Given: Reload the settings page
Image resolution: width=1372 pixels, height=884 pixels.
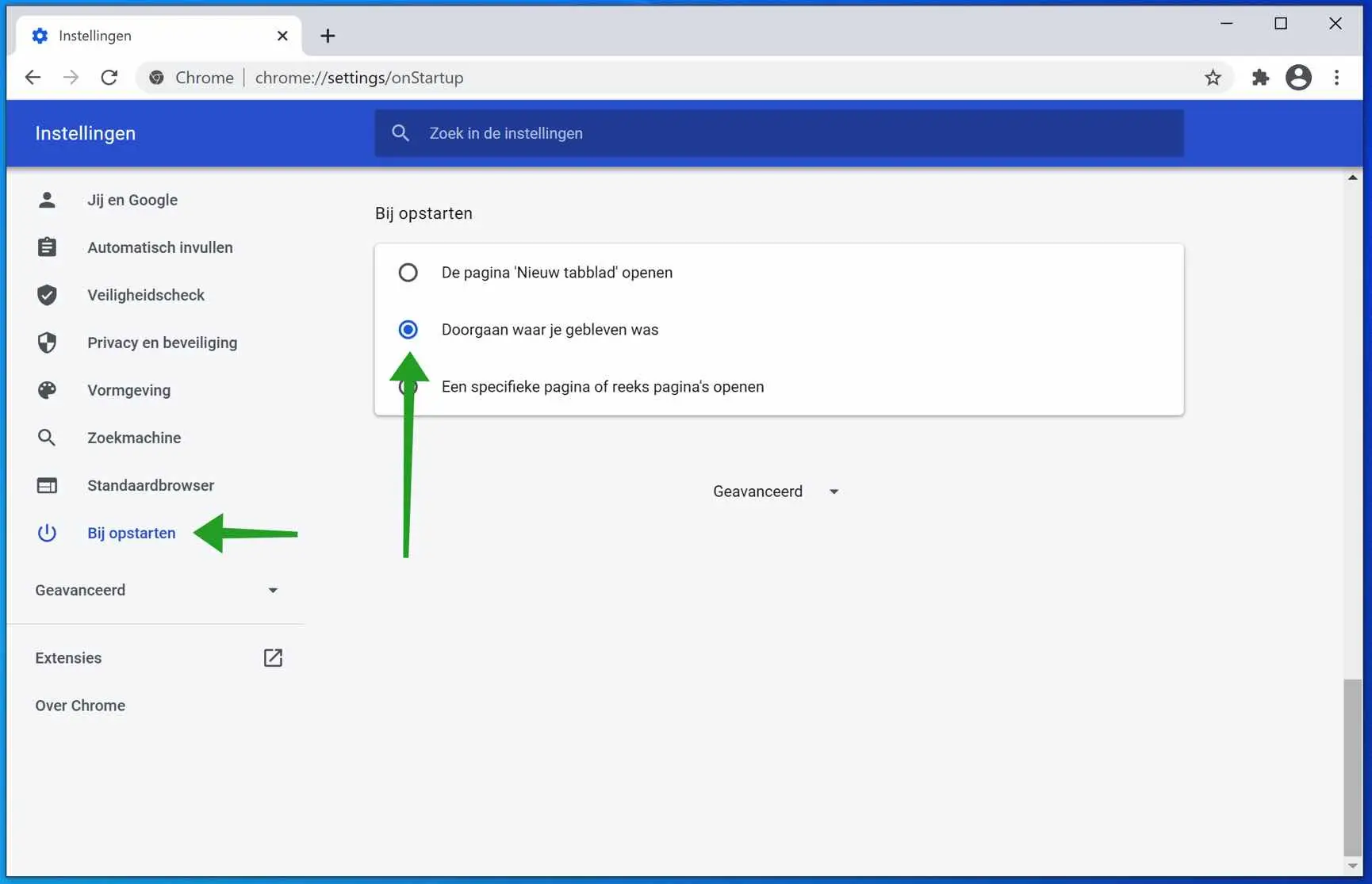Looking at the screenshot, I should [109, 77].
